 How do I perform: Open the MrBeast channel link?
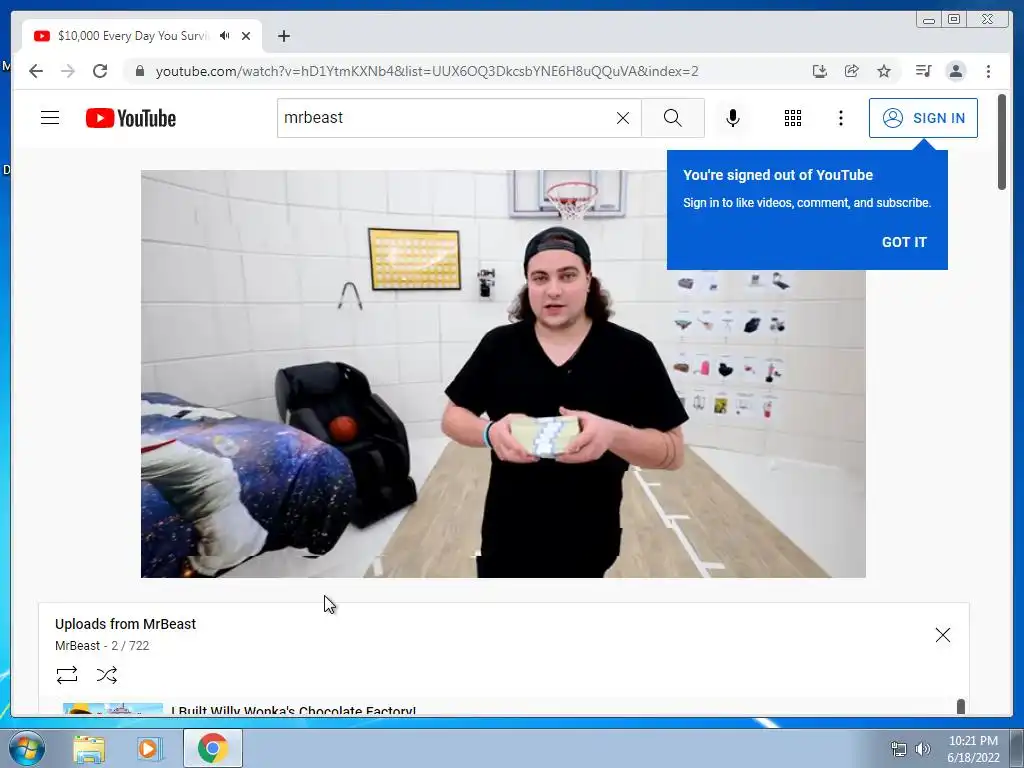click(78, 646)
